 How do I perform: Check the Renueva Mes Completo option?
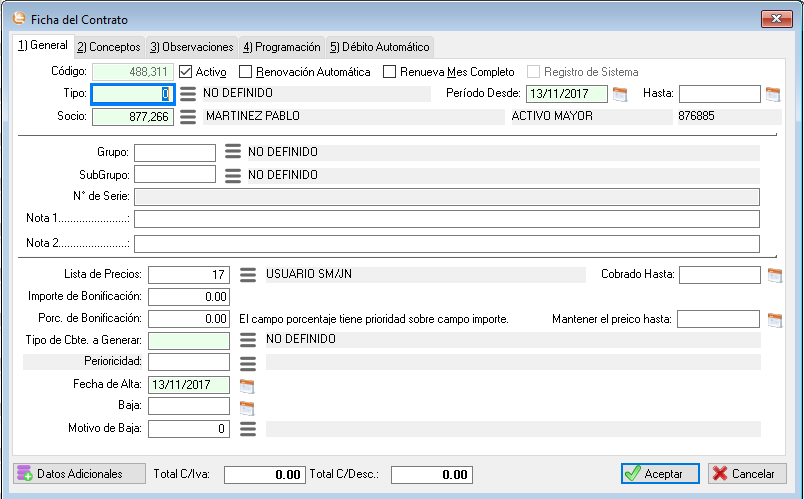390,72
